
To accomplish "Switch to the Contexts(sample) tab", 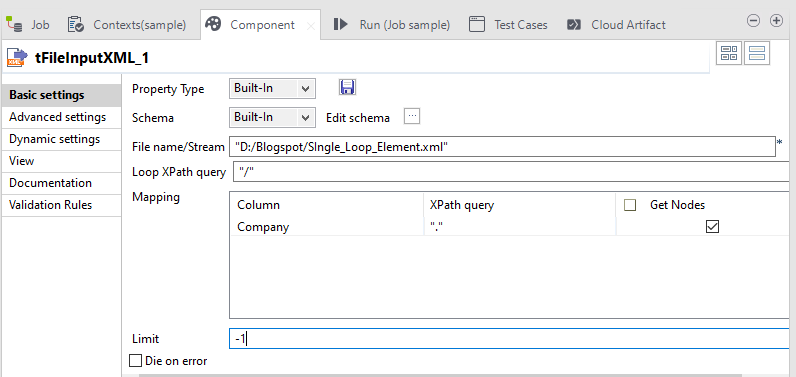I will pyautogui.click(x=127, y=24).
